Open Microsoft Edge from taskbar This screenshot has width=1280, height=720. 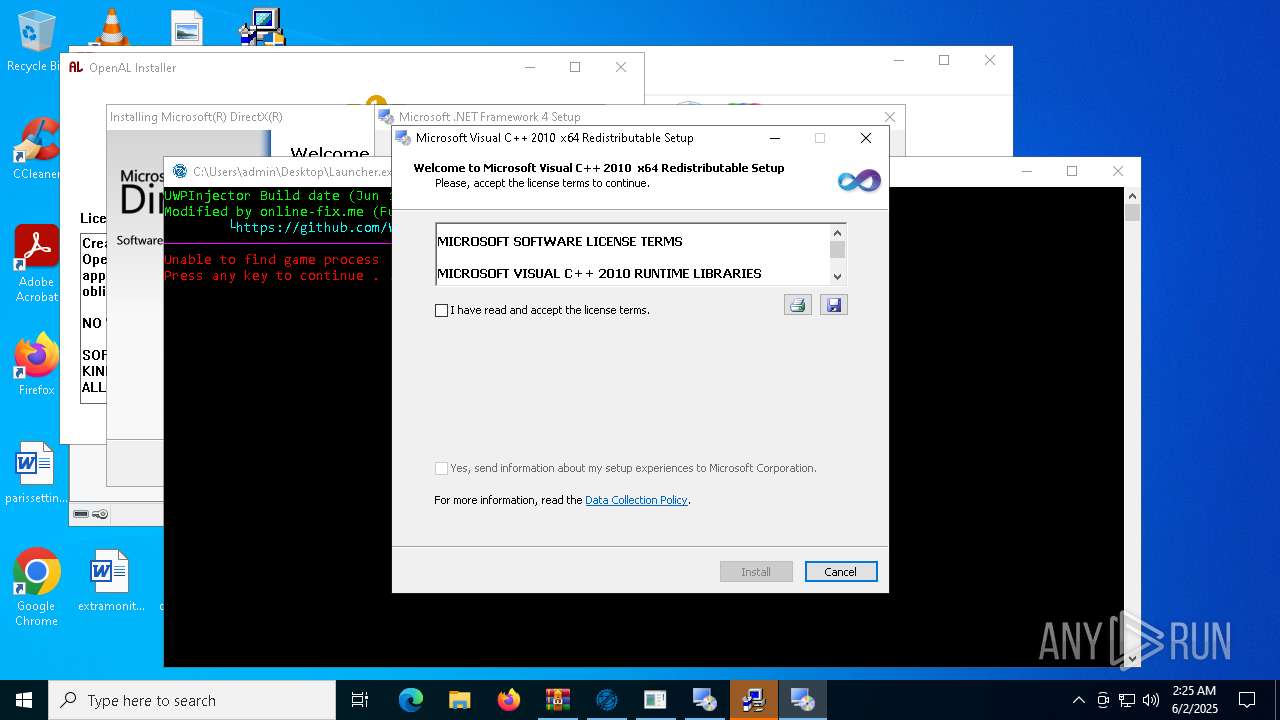[x=411, y=700]
